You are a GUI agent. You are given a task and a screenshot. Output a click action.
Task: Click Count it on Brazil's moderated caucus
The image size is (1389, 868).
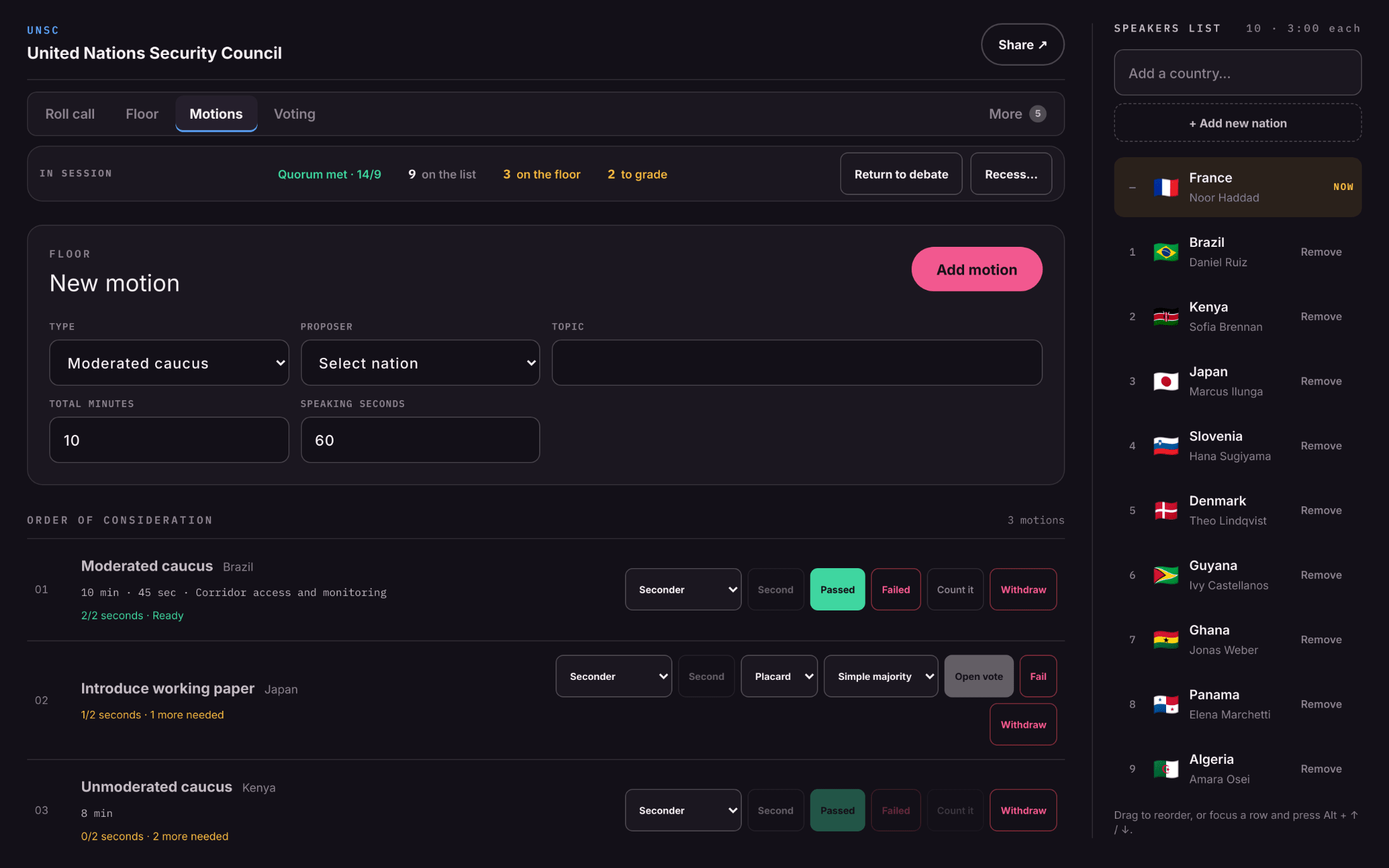[x=955, y=590]
